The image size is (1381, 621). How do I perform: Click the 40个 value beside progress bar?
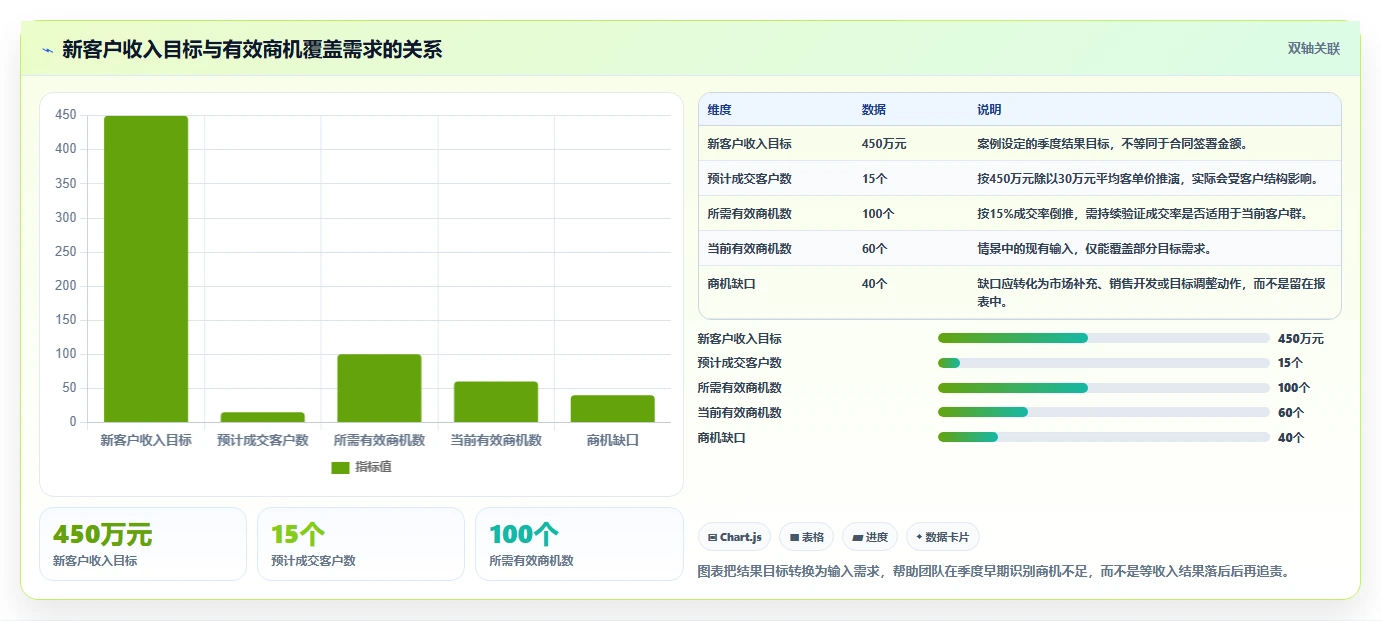coord(1291,438)
